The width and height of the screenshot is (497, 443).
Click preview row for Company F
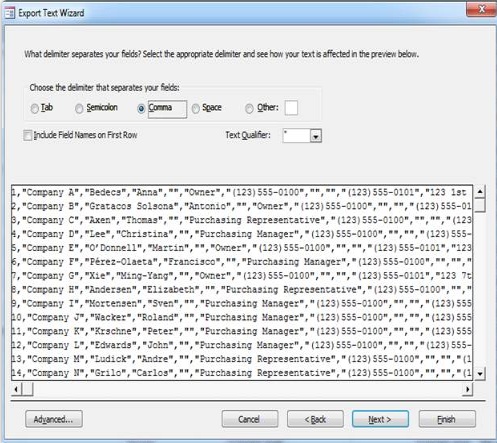[241, 262]
